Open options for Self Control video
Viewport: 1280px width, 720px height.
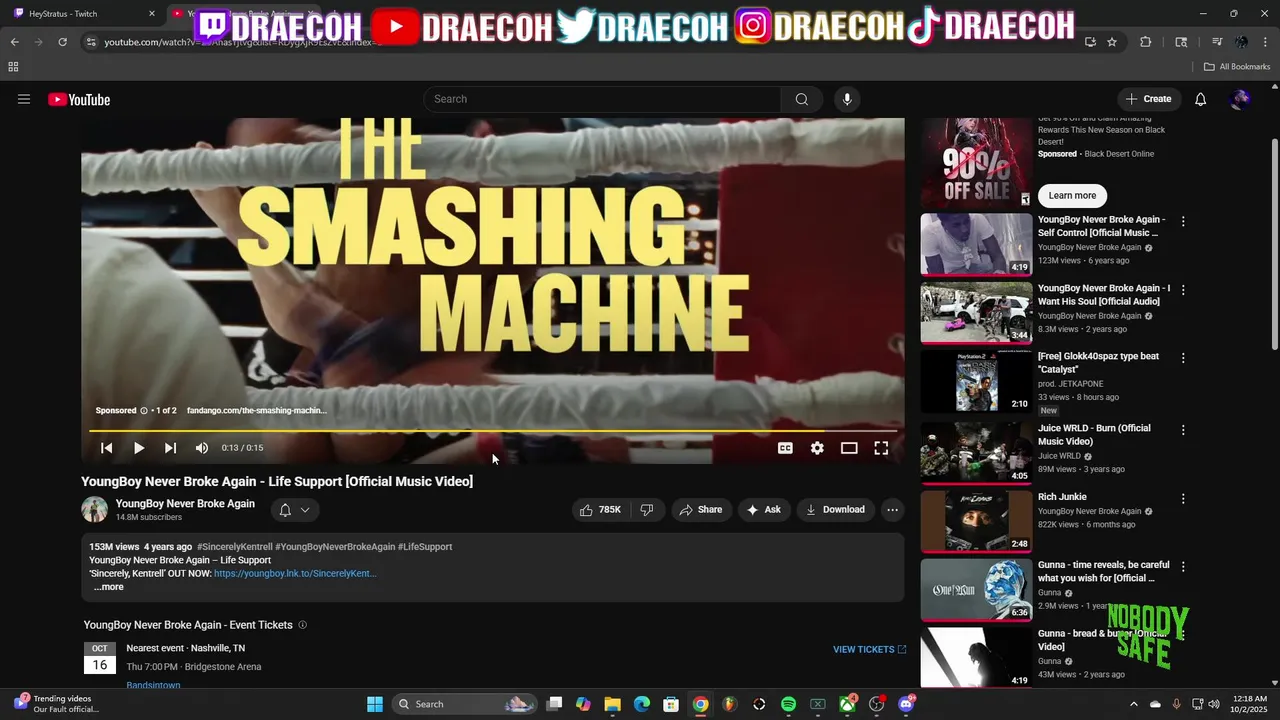(1183, 221)
